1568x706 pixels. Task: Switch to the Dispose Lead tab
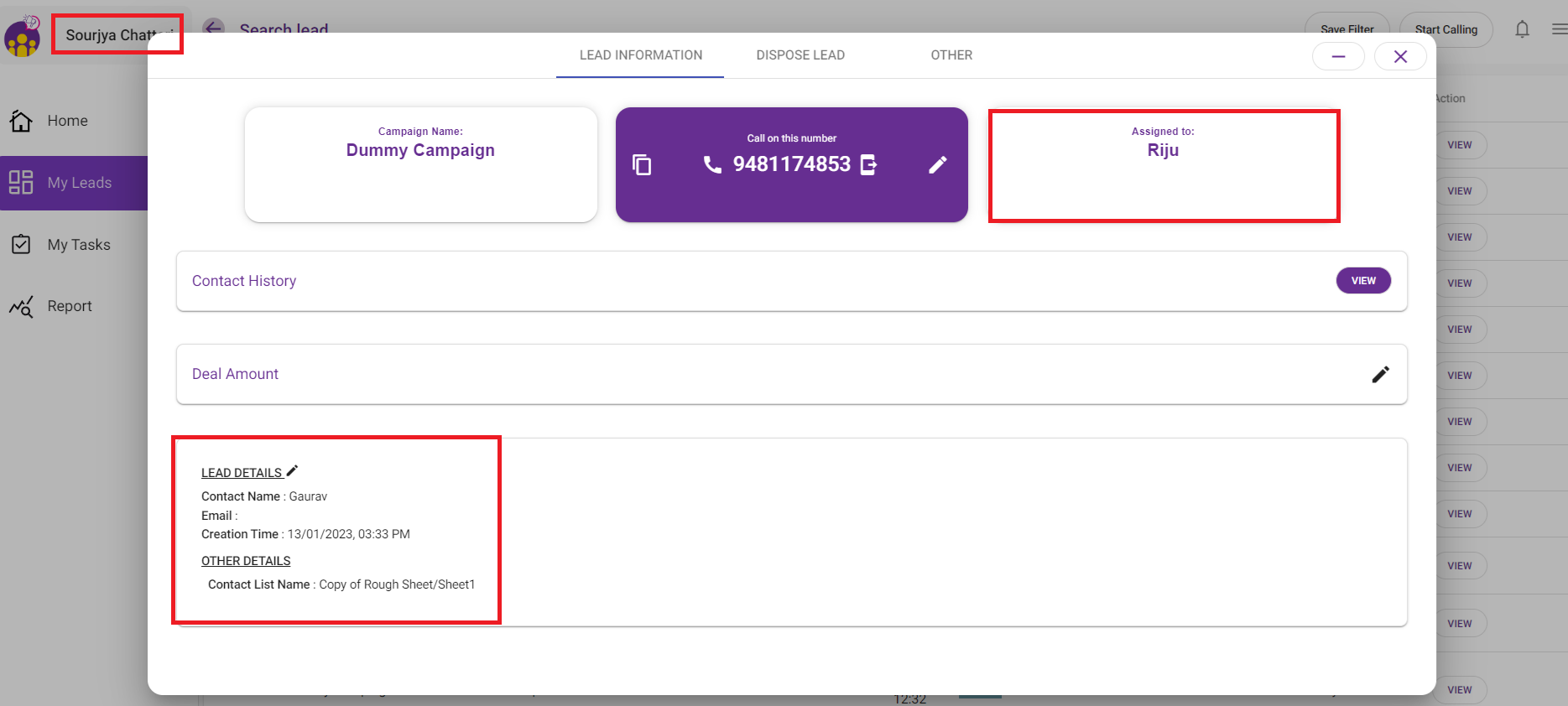click(800, 55)
